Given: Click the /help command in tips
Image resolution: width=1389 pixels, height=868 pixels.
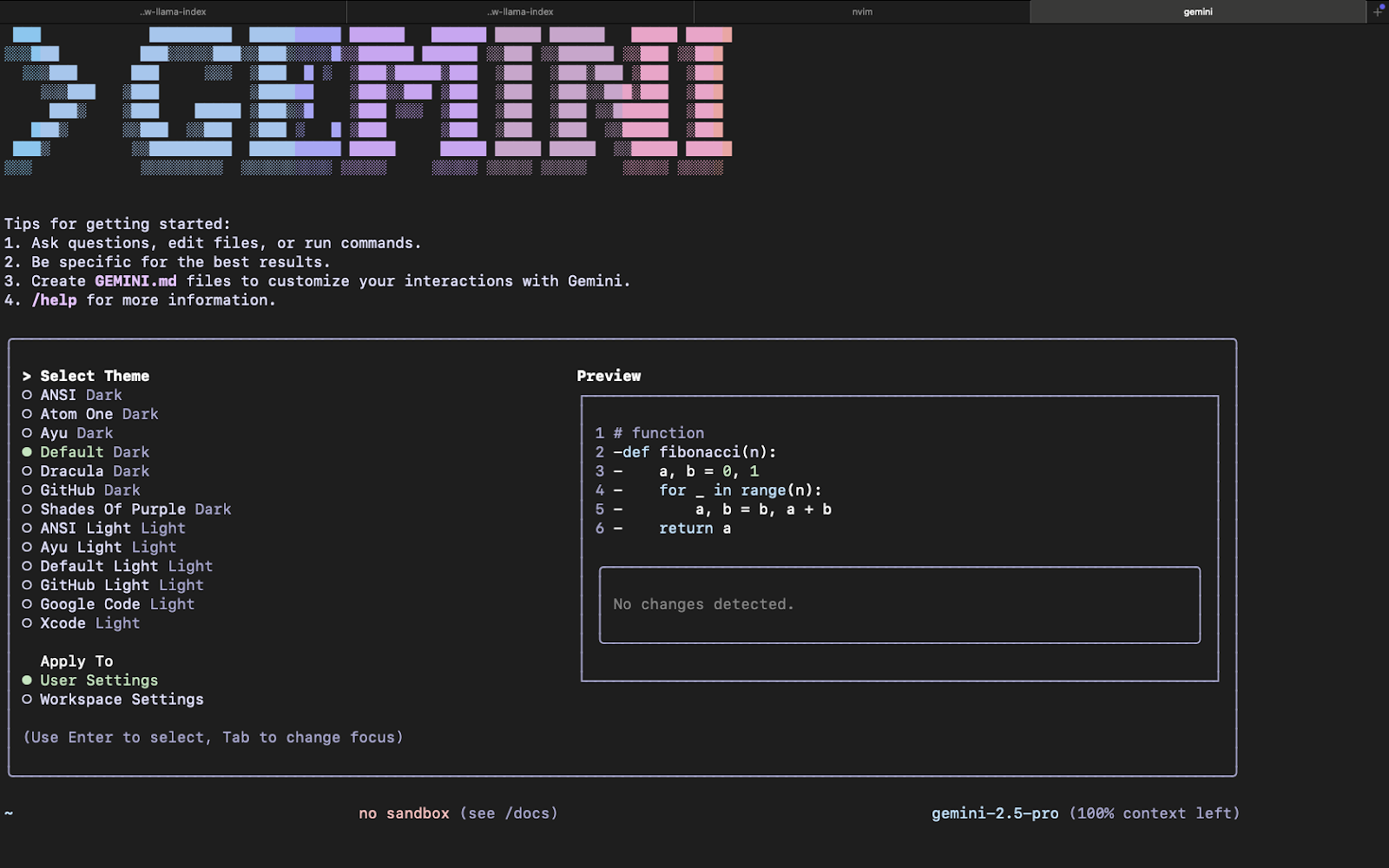Looking at the screenshot, I should (x=54, y=300).
